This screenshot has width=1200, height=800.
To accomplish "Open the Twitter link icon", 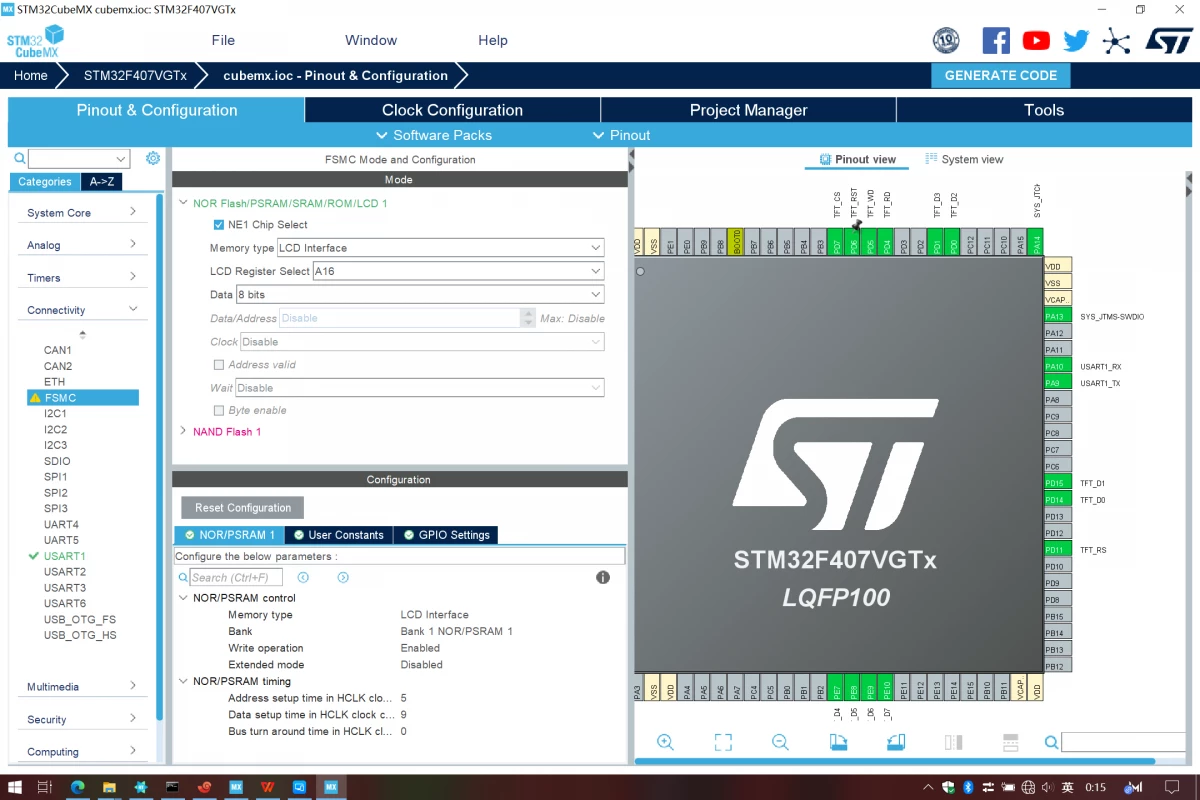I will pyautogui.click(x=1076, y=40).
